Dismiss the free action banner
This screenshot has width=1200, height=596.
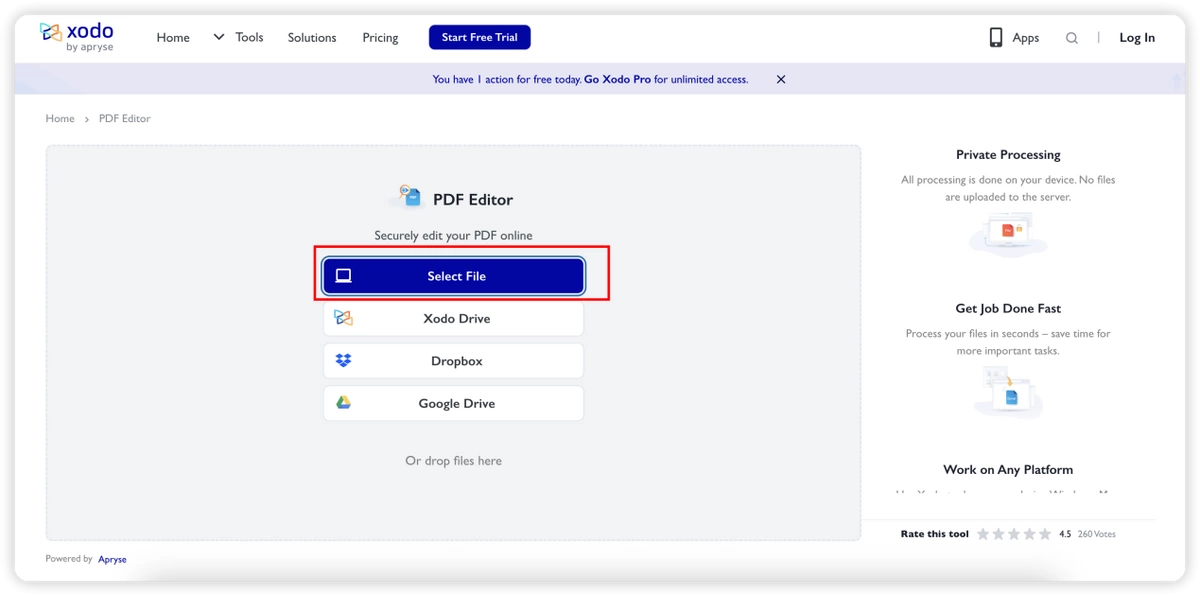tap(781, 79)
